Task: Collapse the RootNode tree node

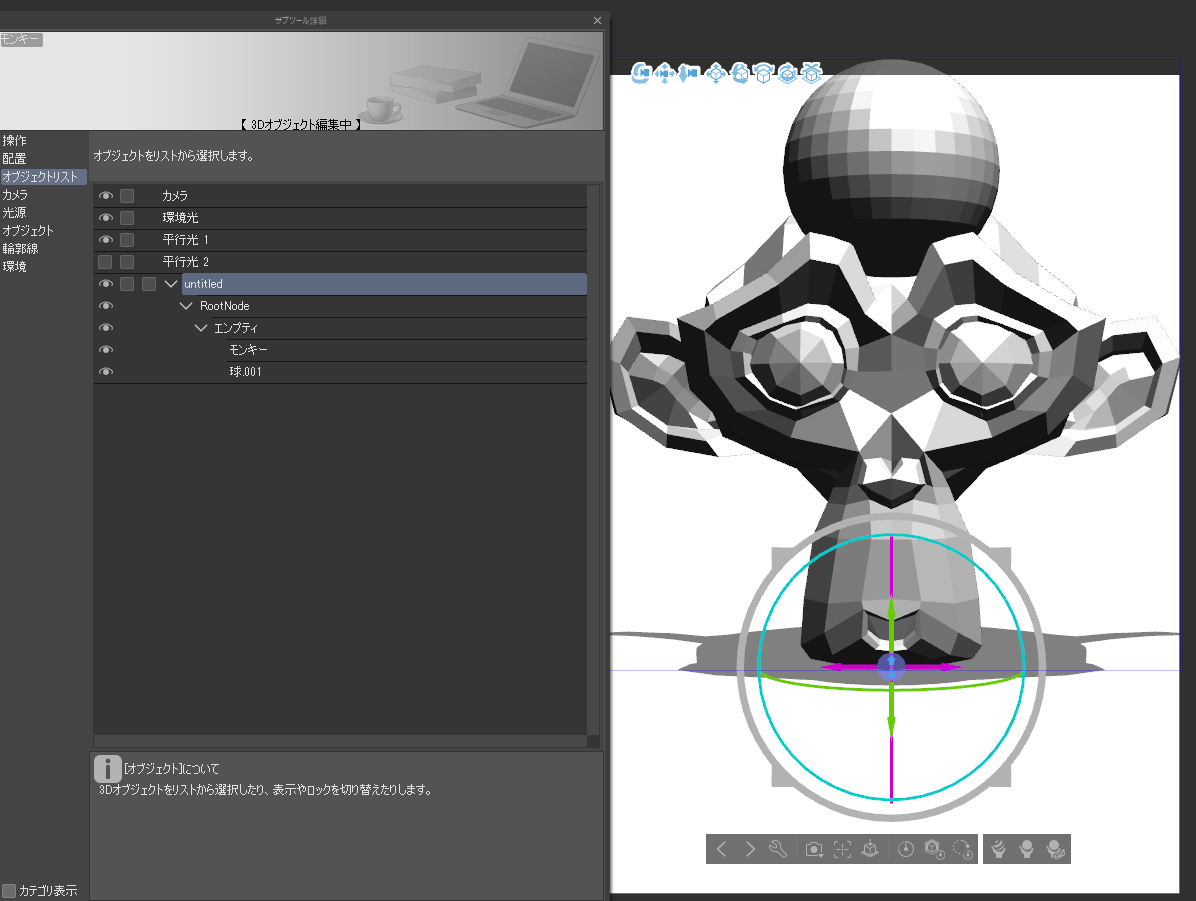Action: point(185,306)
